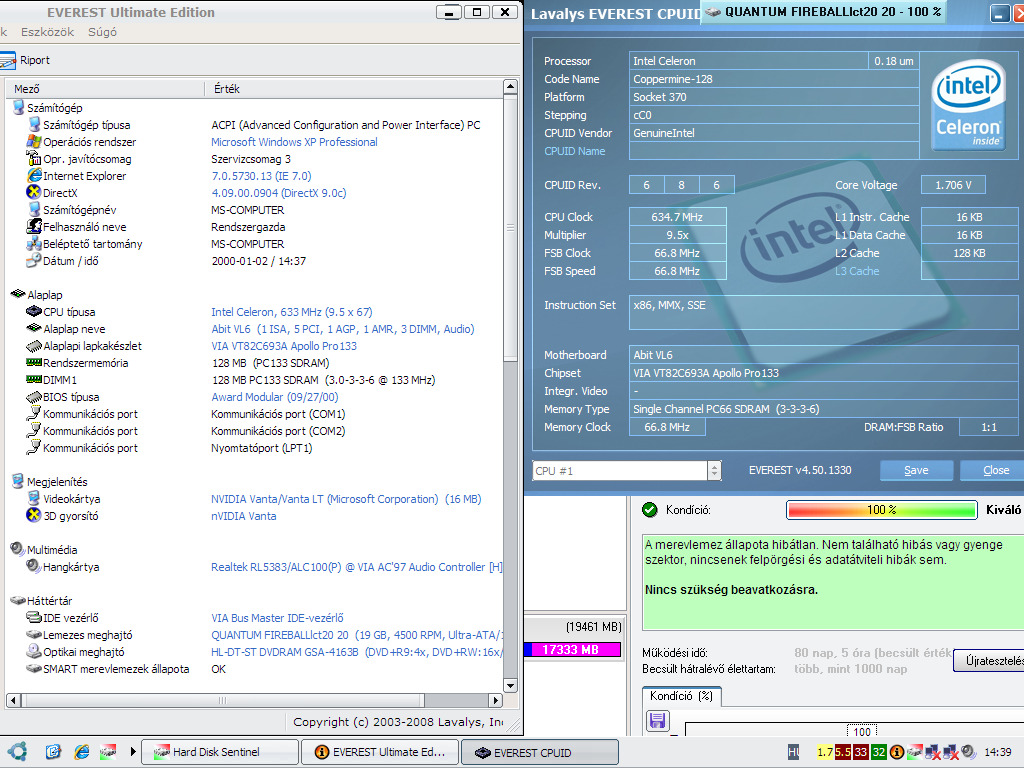The width and height of the screenshot is (1024, 768).
Task: Click the Optikai meghajtó disc icon
Action: tap(34, 651)
